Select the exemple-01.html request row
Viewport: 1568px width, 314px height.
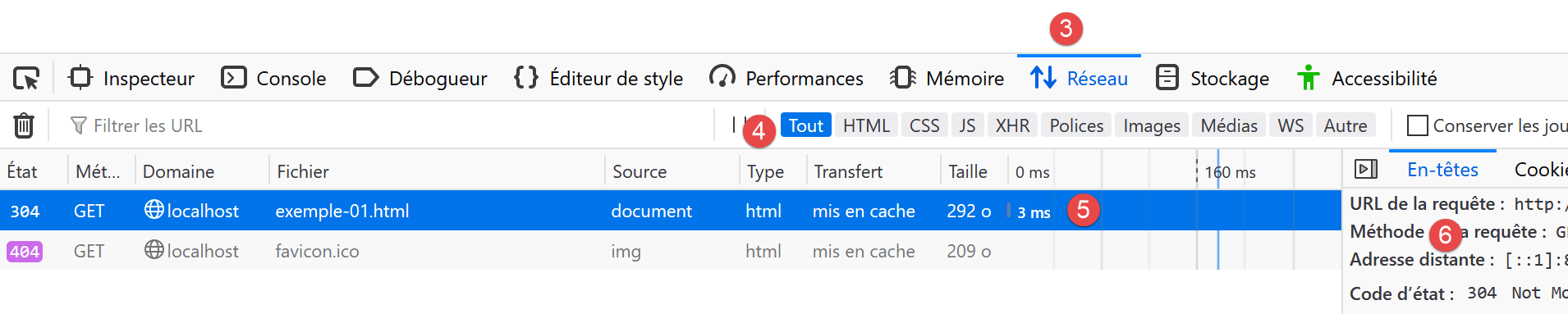671,211
